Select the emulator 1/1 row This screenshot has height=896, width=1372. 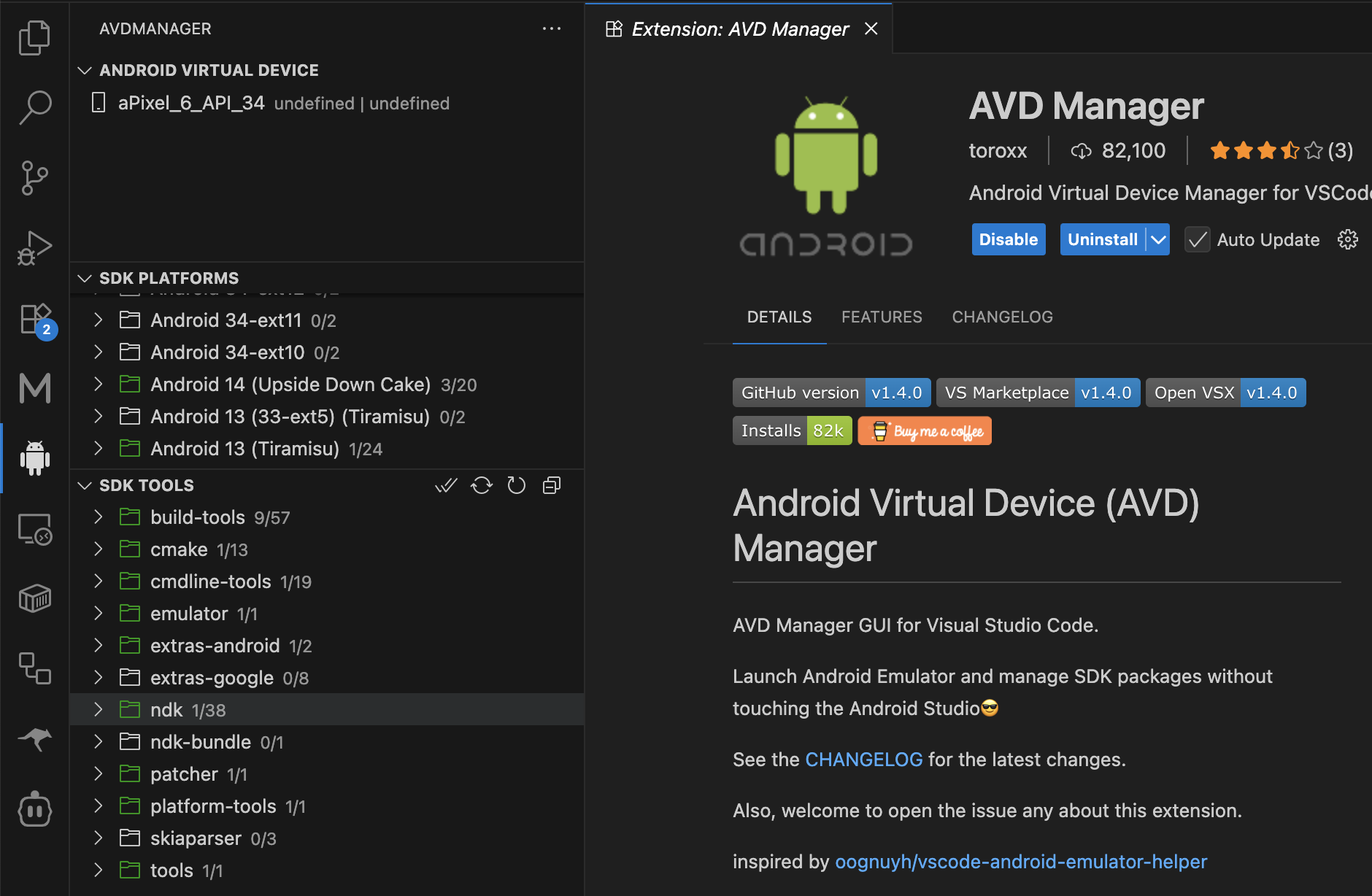point(327,613)
